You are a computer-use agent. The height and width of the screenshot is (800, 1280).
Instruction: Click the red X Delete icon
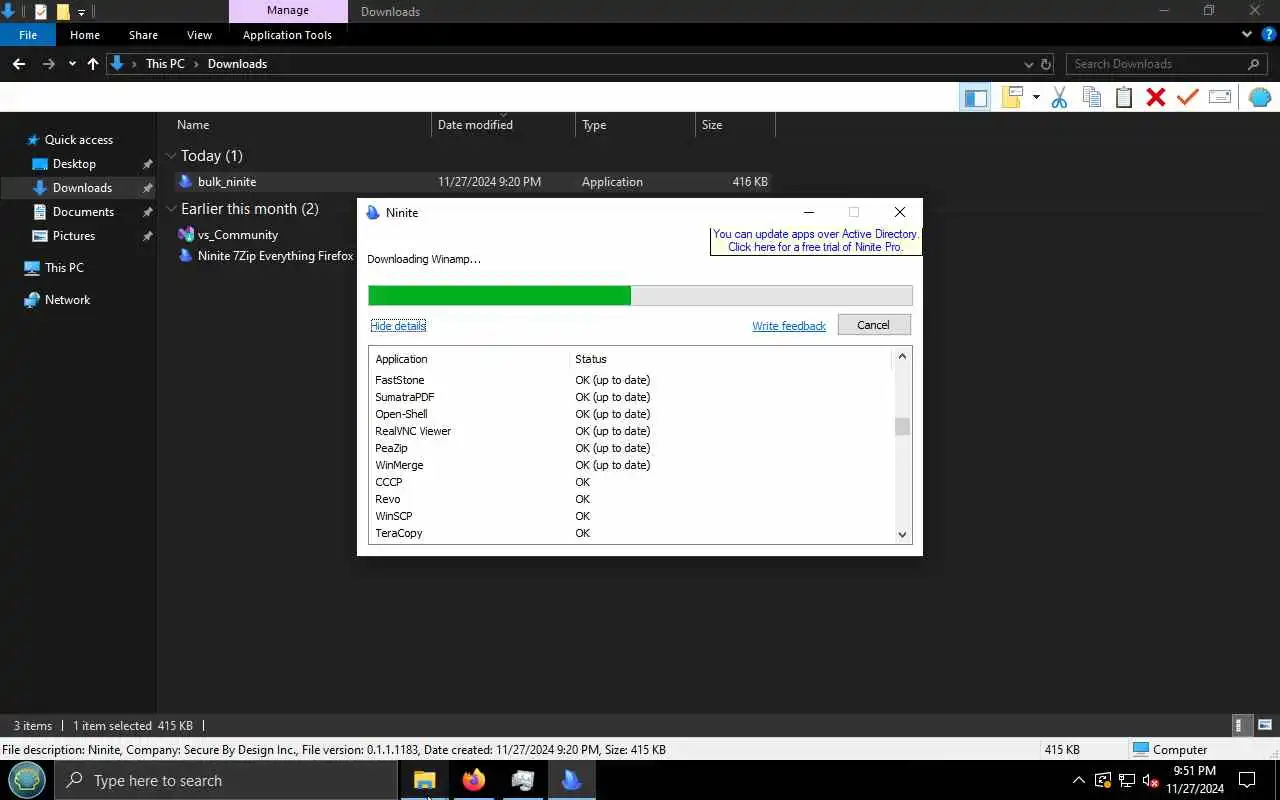(1156, 97)
